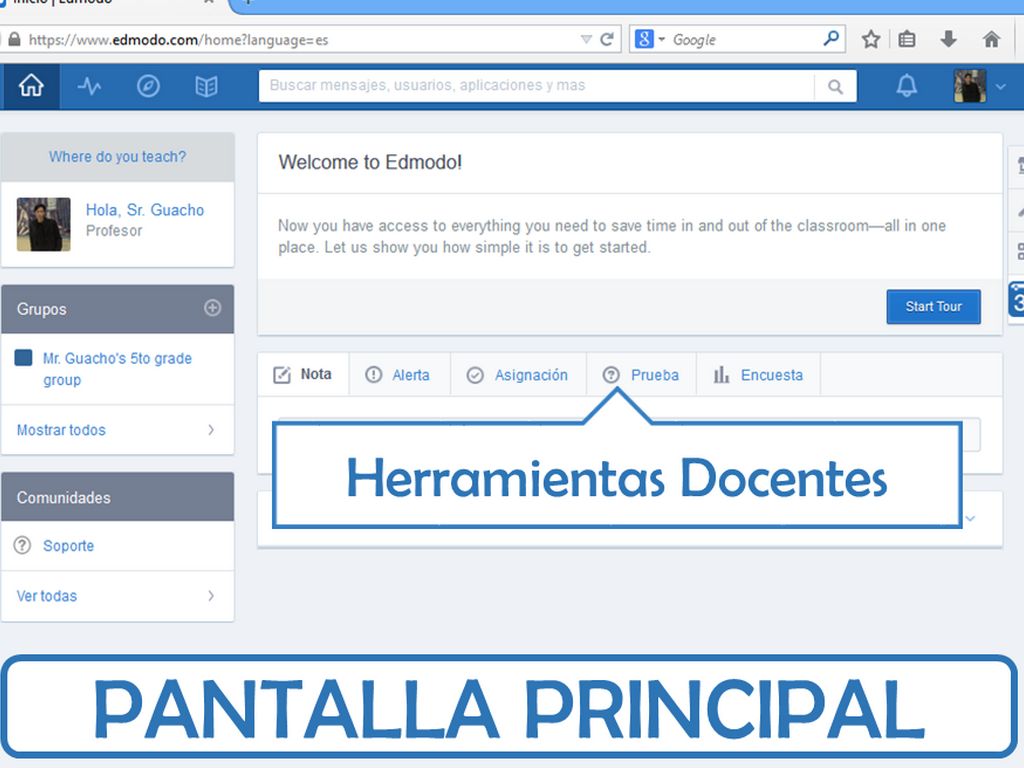Click the Where do you teach? link
The width and height of the screenshot is (1024, 768).
pos(117,157)
